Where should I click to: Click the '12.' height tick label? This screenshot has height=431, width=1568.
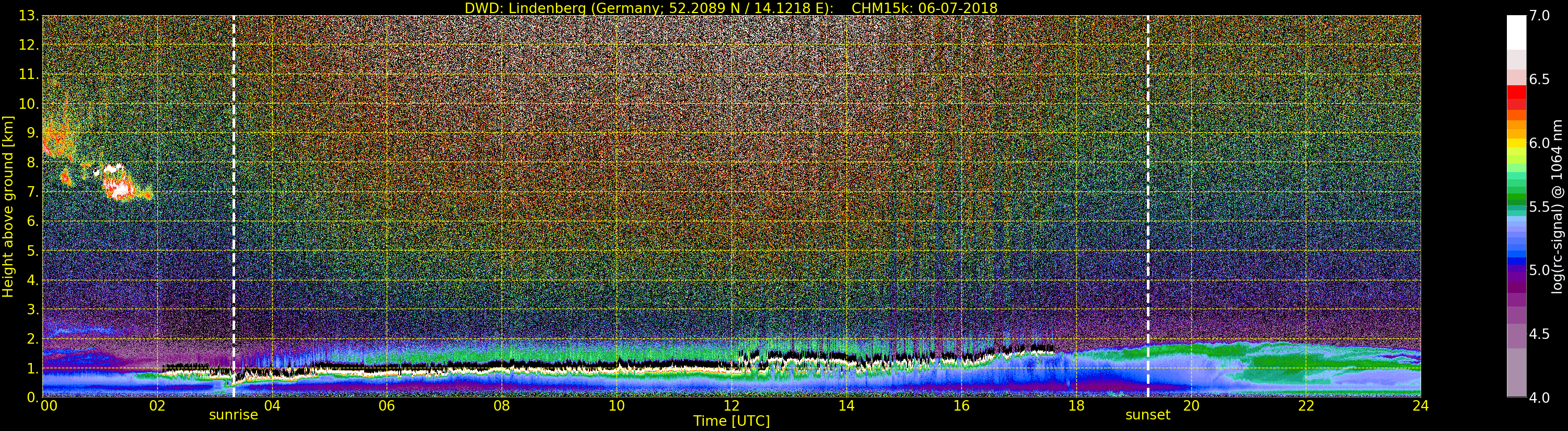click(x=29, y=45)
